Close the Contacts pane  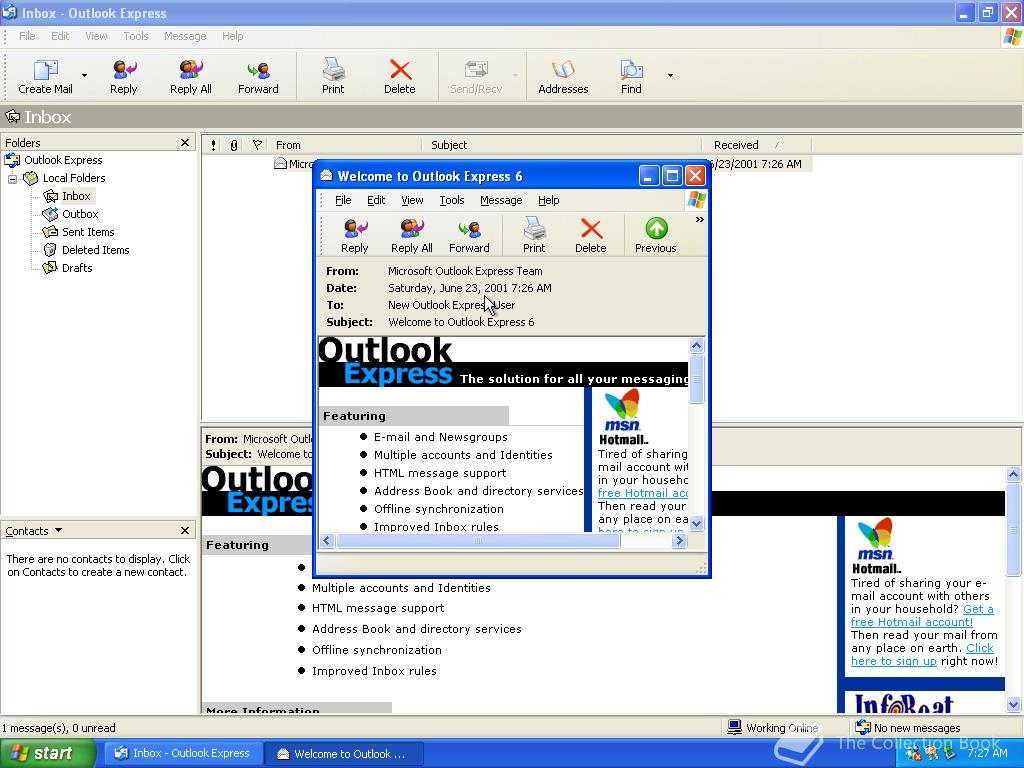(185, 531)
